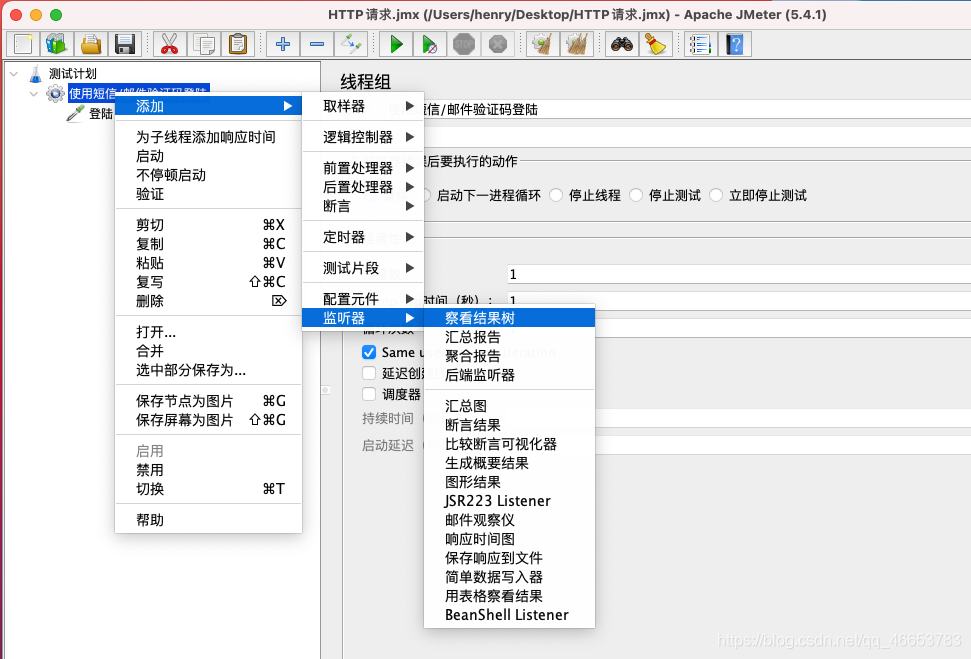Click the thread count field showing 1
Screen dimensions: 971x659
click(x=739, y=274)
